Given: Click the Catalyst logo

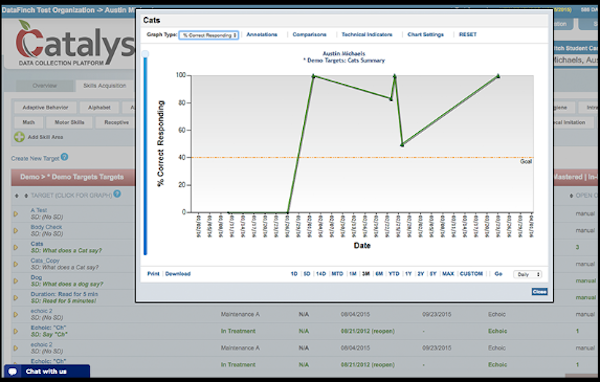Looking at the screenshot, I should click(x=75, y=44).
